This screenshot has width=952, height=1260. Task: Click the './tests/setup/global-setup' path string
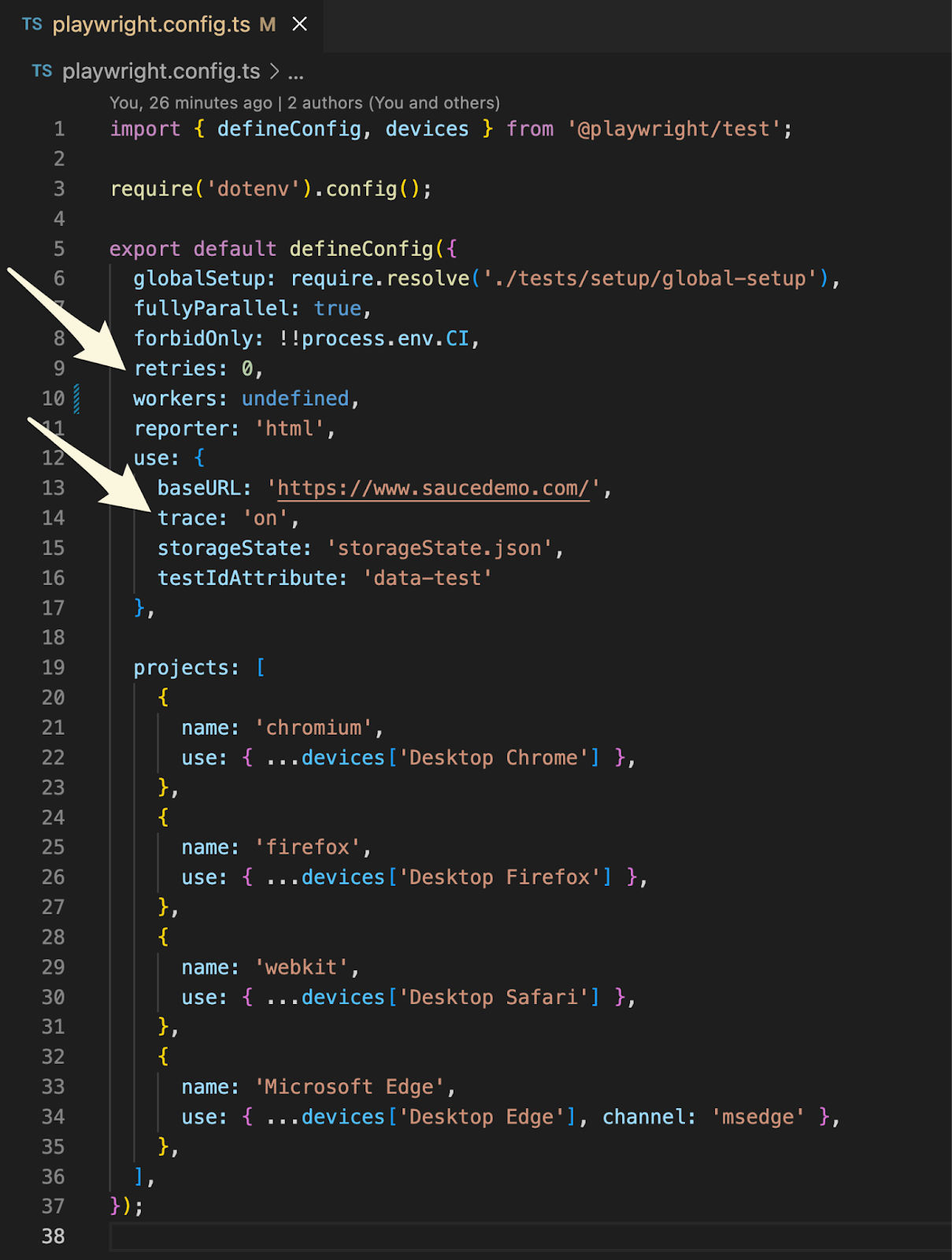pyautogui.click(x=650, y=279)
